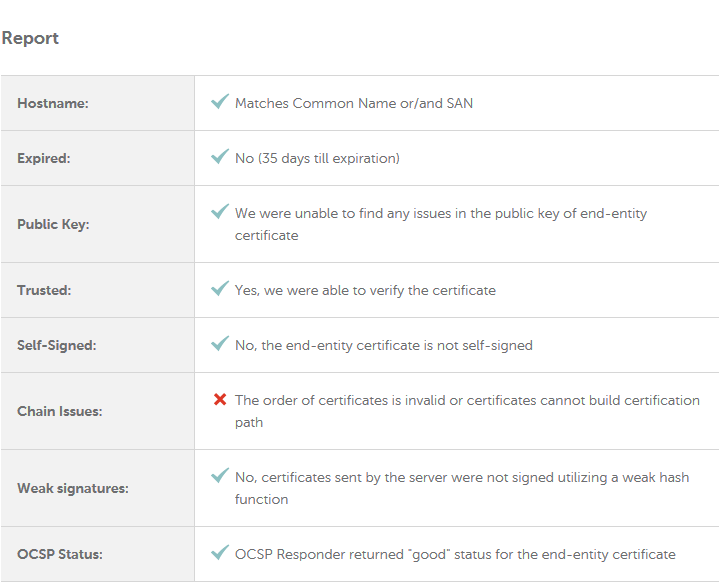
Task: Click the OCSP Status checkmark icon
Action: (220, 552)
